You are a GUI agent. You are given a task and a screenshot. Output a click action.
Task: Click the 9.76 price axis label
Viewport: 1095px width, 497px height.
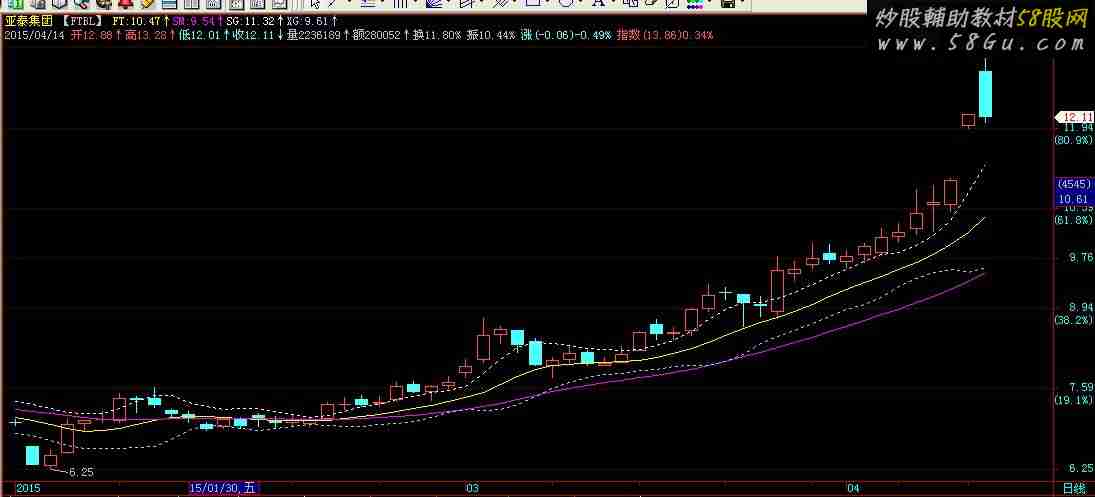click(x=1080, y=258)
